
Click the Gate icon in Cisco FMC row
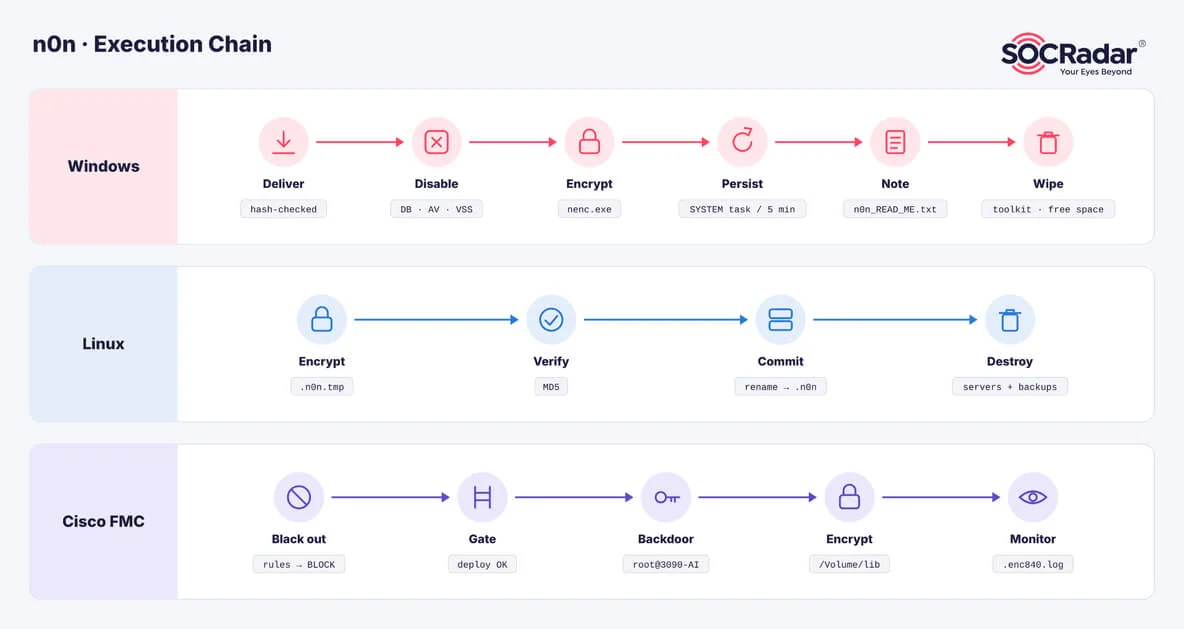(482, 497)
